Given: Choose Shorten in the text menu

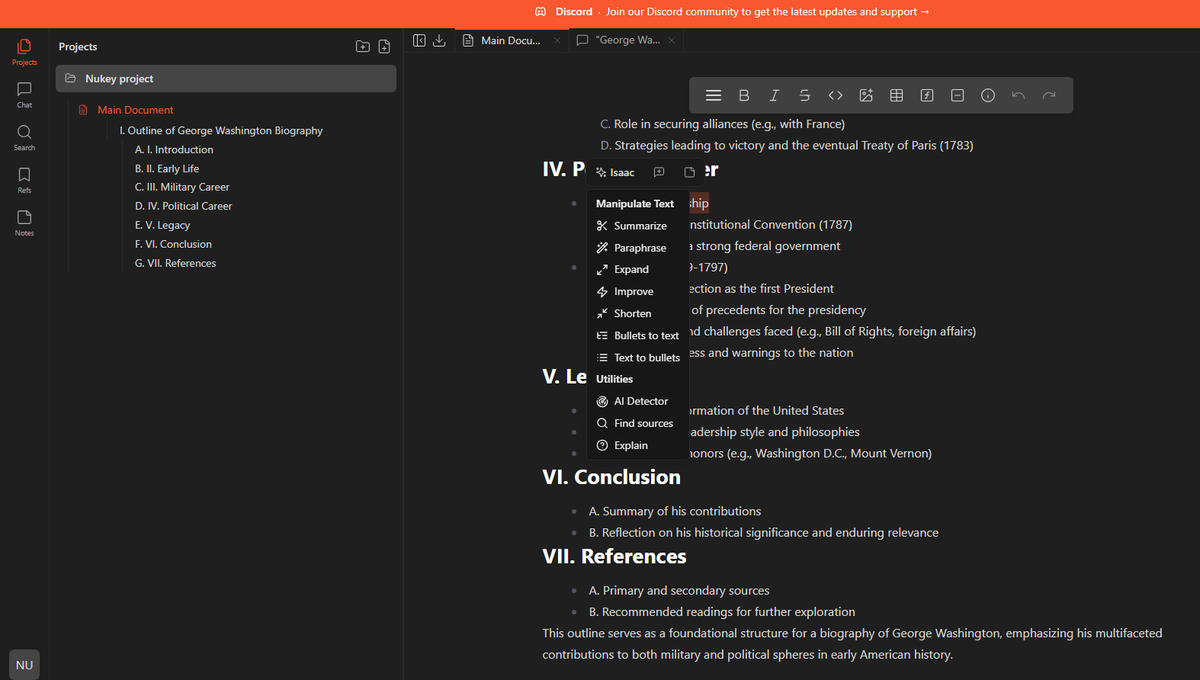Looking at the screenshot, I should (x=638, y=314).
